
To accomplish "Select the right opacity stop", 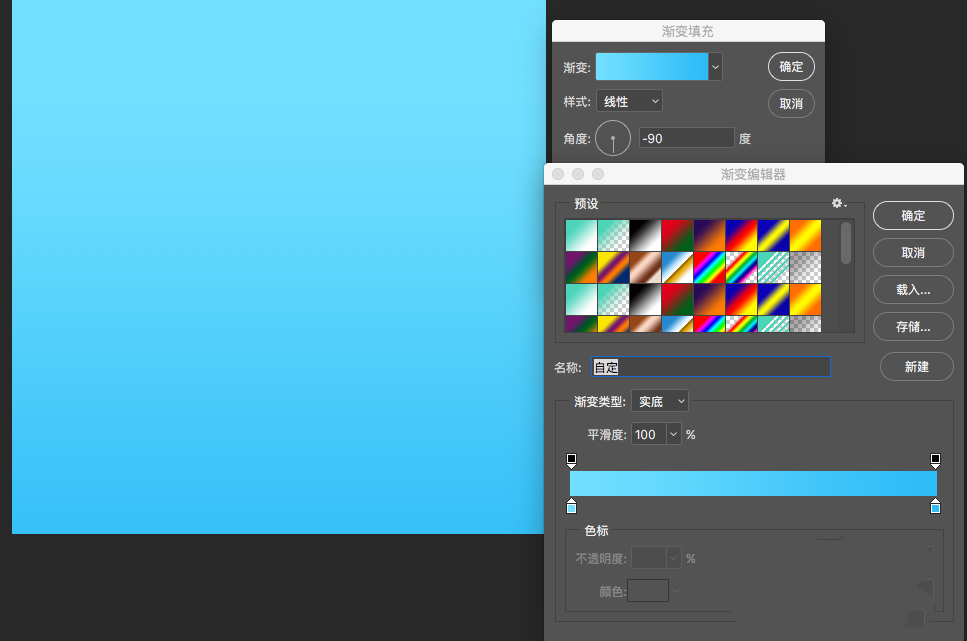I will click(935, 460).
